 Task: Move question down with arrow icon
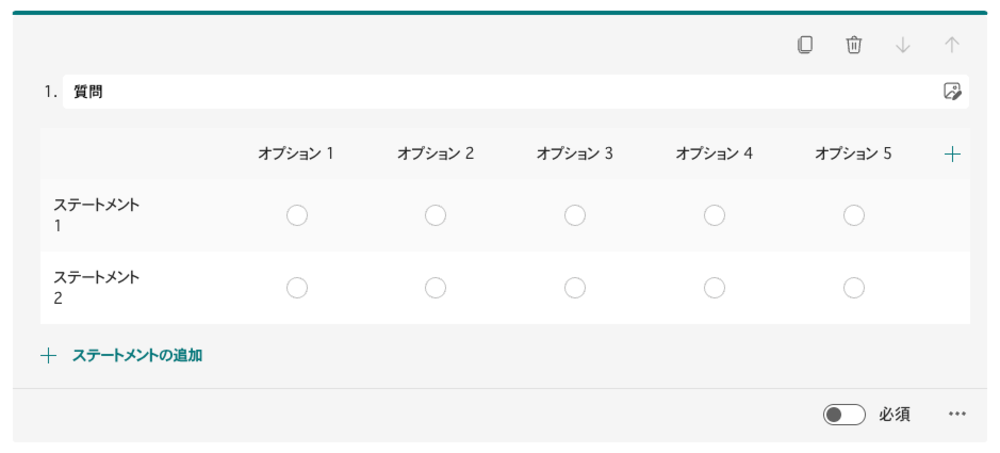[903, 45]
